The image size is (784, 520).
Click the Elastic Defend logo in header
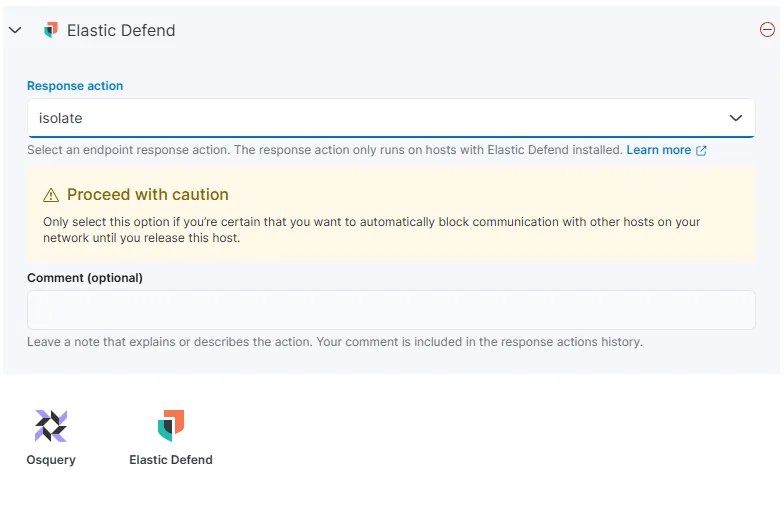pos(51,30)
